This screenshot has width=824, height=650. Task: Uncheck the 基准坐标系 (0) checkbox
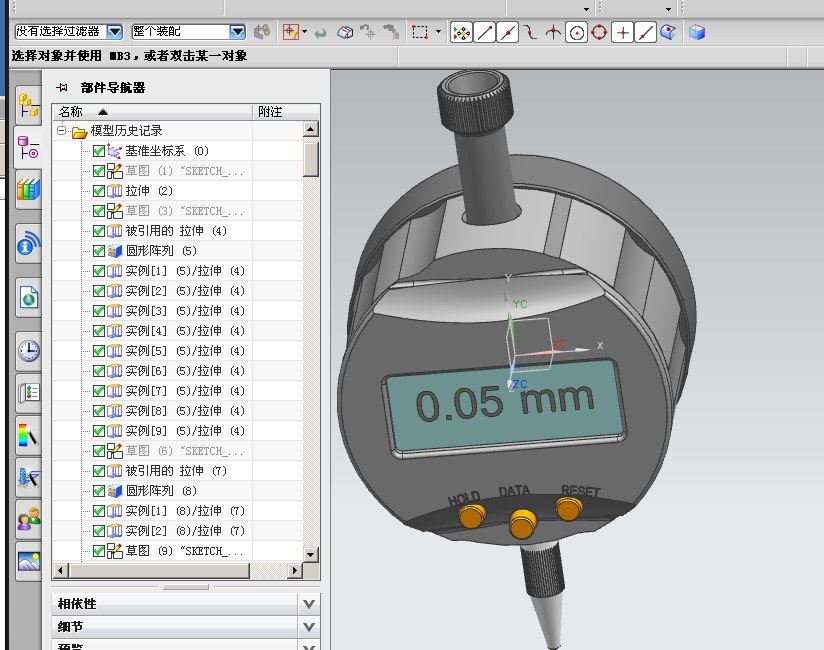point(99,151)
